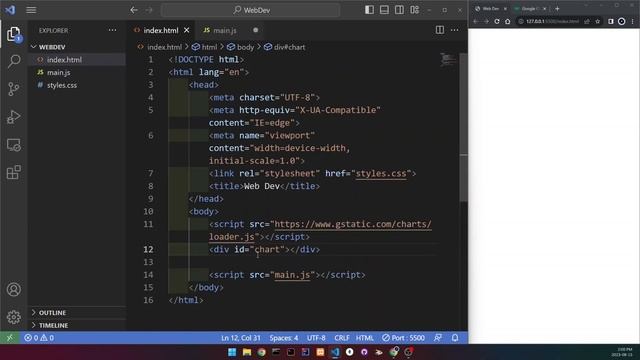Toggle the primary sidebar visibility
Image resolution: width=640 pixels, height=360 pixels.
pos(369,10)
